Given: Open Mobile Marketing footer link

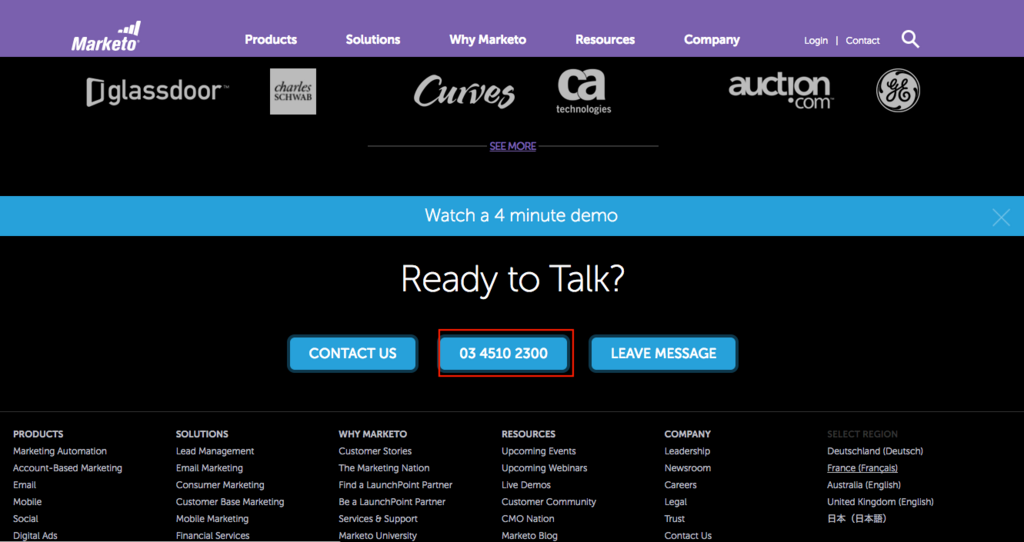Looking at the screenshot, I should click(x=212, y=519).
